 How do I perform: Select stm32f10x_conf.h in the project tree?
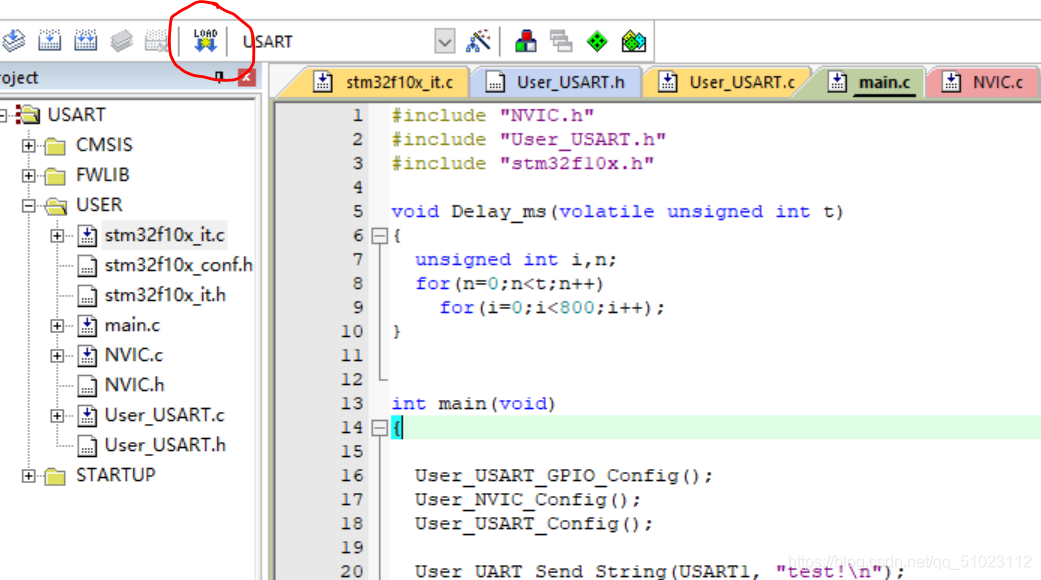point(179,265)
